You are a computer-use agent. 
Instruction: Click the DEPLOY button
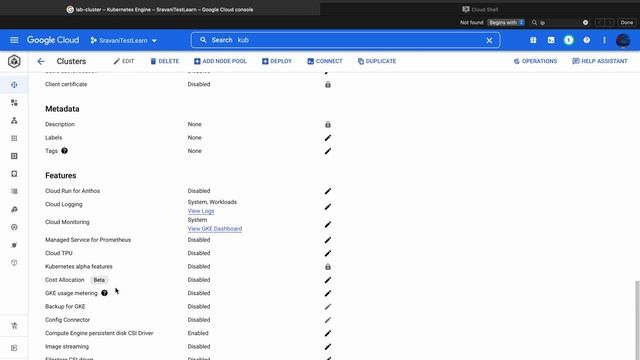(x=277, y=61)
